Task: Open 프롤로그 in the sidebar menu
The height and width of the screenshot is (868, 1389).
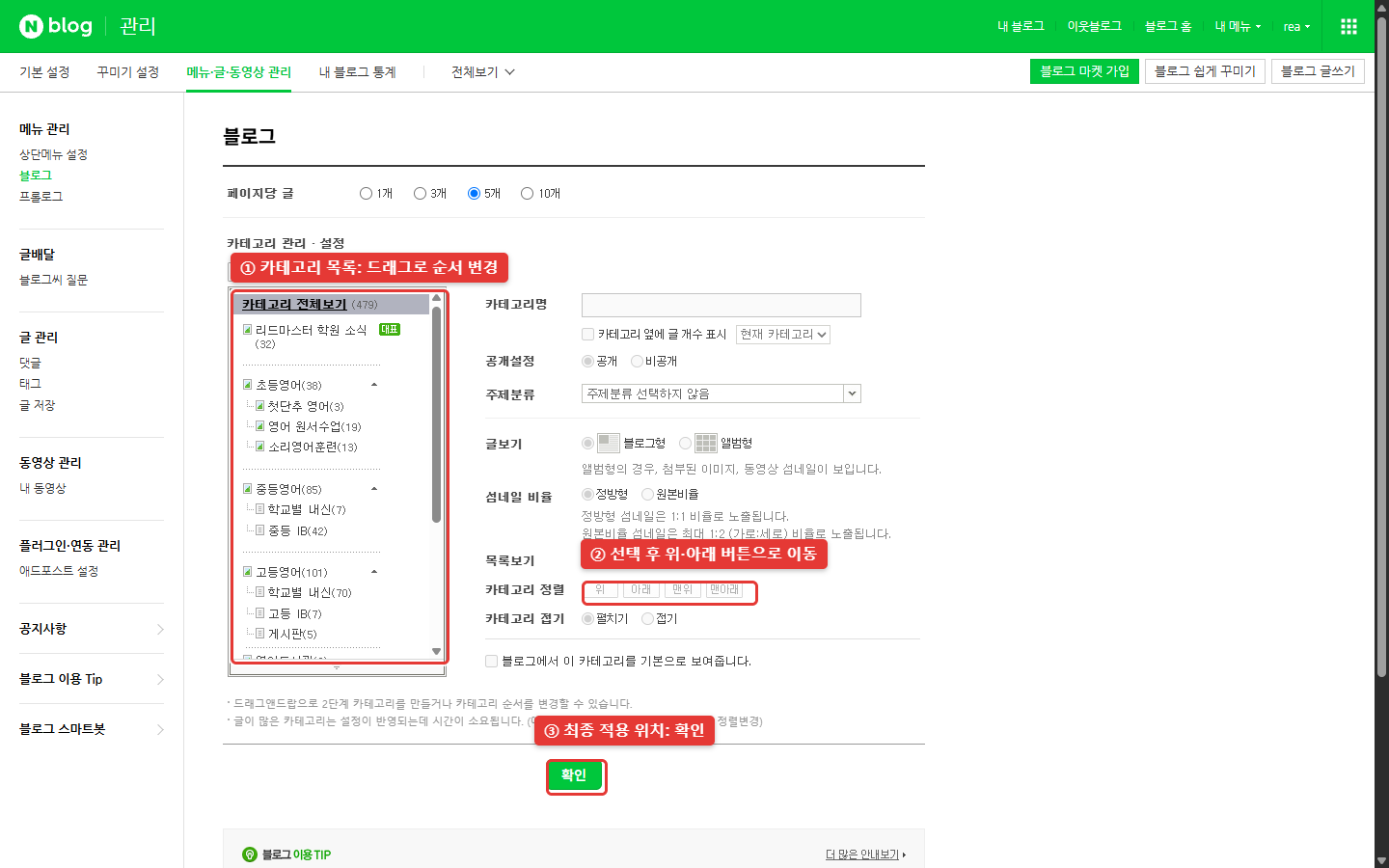Action: point(41,196)
